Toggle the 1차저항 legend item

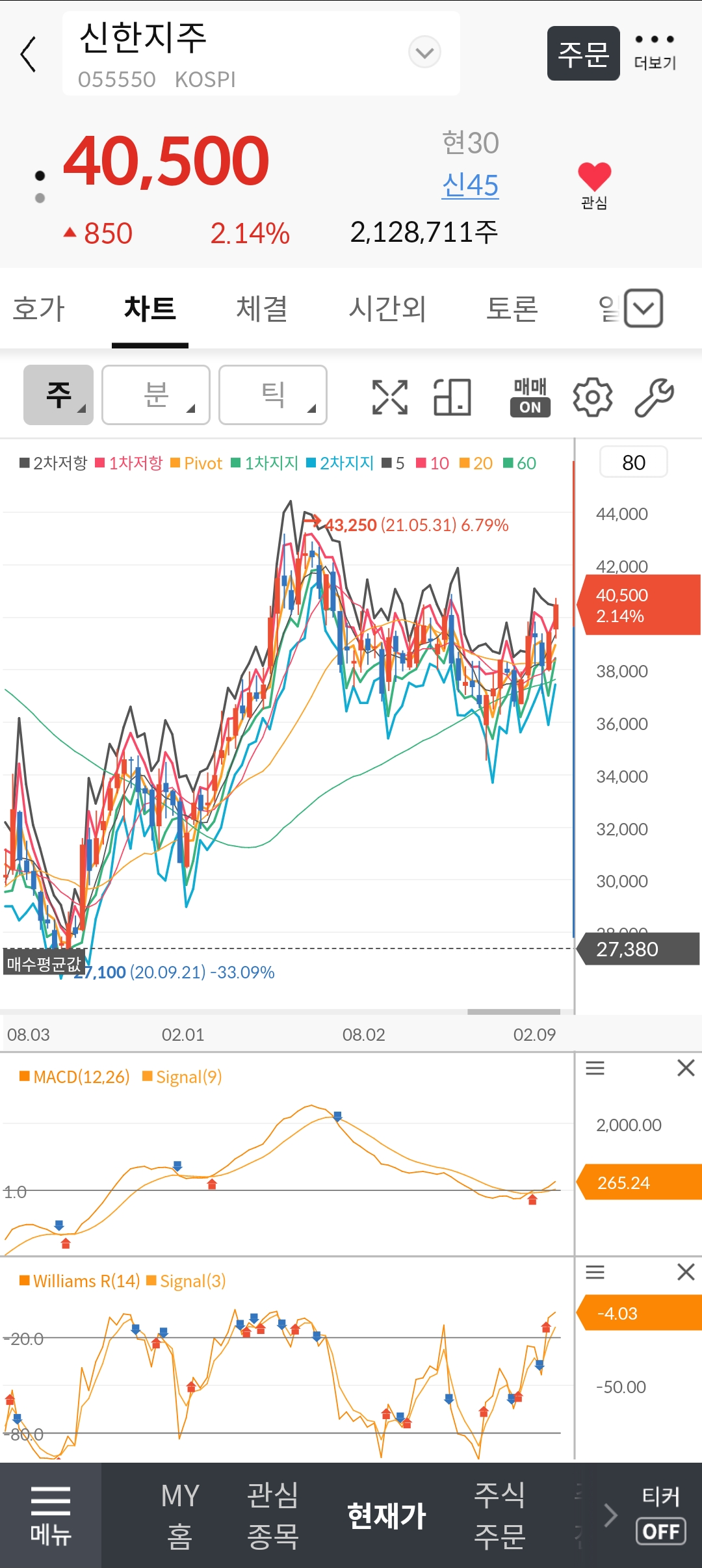point(129,463)
